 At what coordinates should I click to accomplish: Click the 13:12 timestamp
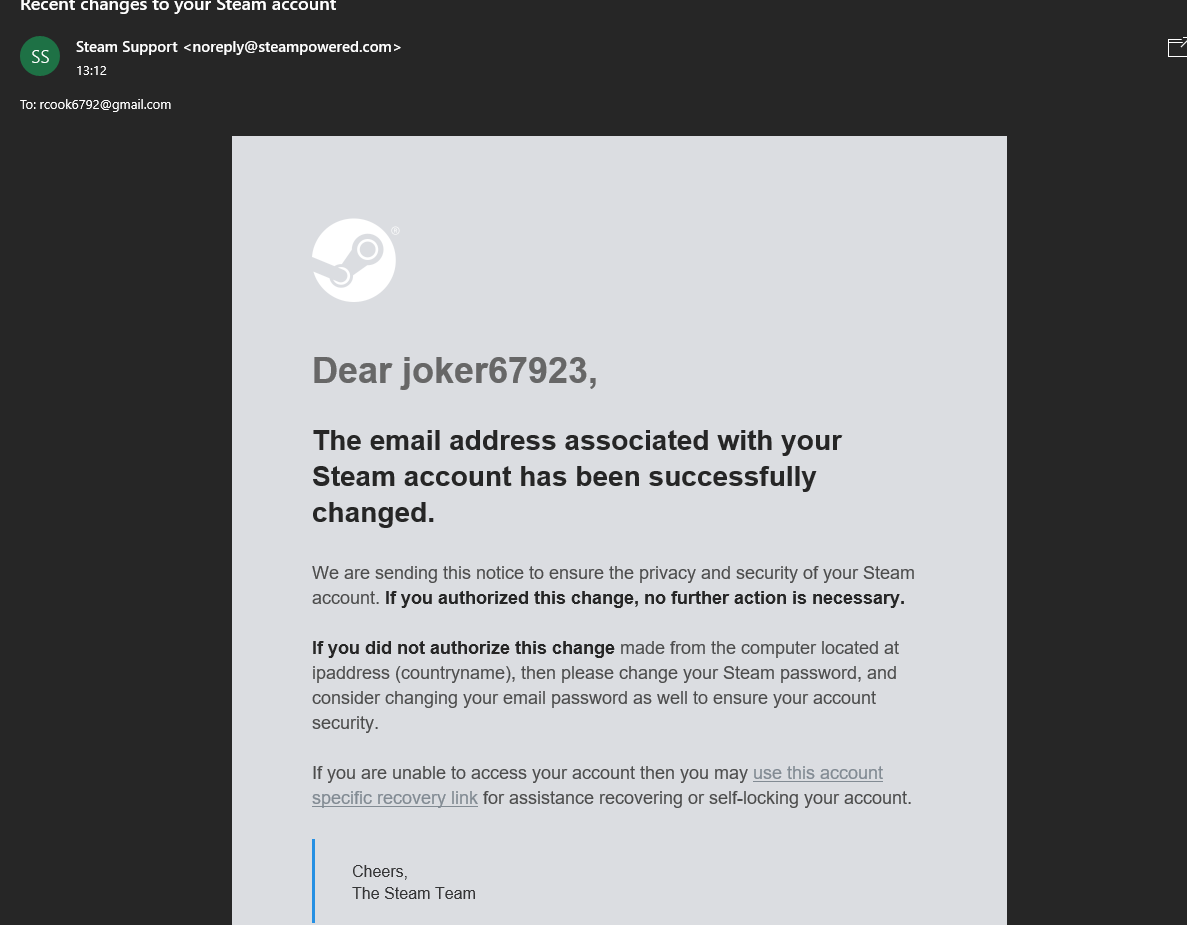click(91, 71)
